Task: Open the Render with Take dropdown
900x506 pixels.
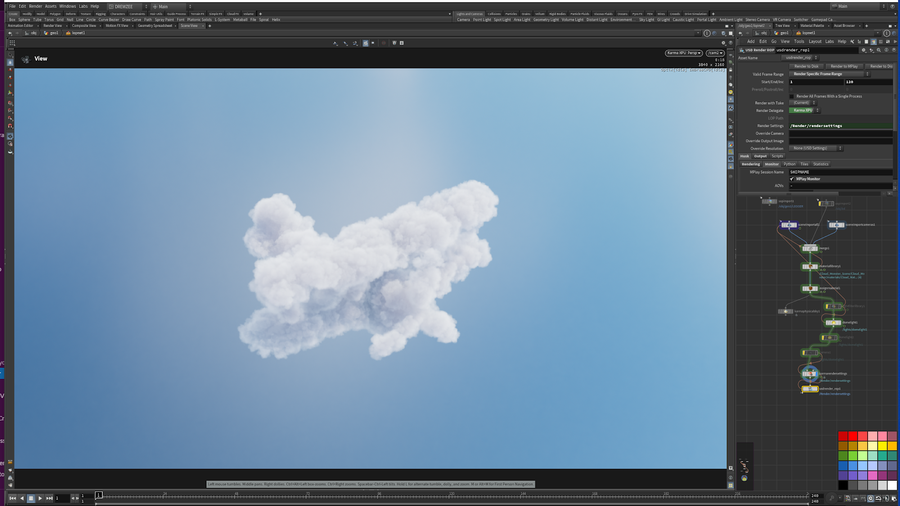Action: pyautogui.click(x=803, y=103)
